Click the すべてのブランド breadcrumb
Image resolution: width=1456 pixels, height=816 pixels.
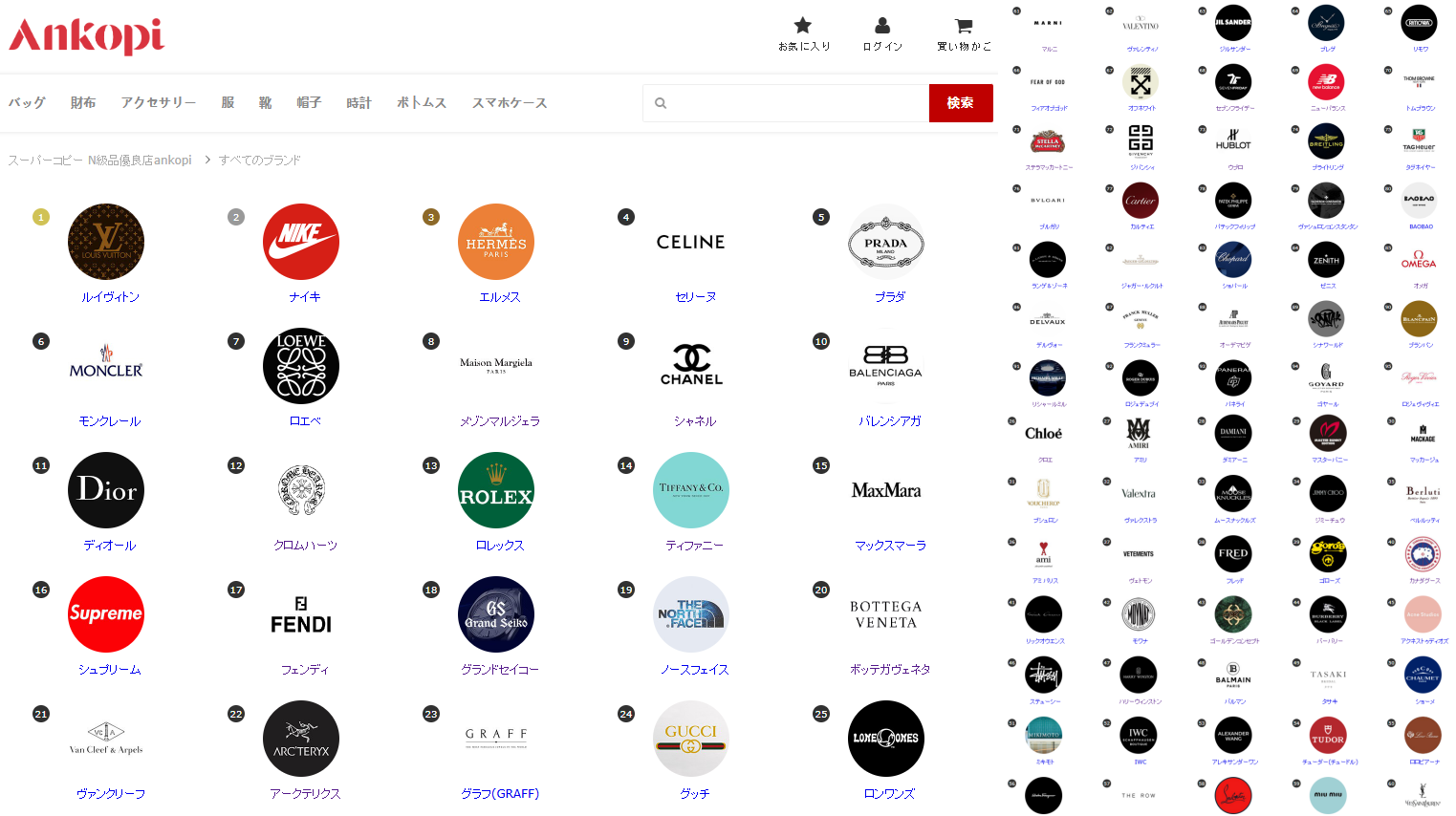pos(260,161)
